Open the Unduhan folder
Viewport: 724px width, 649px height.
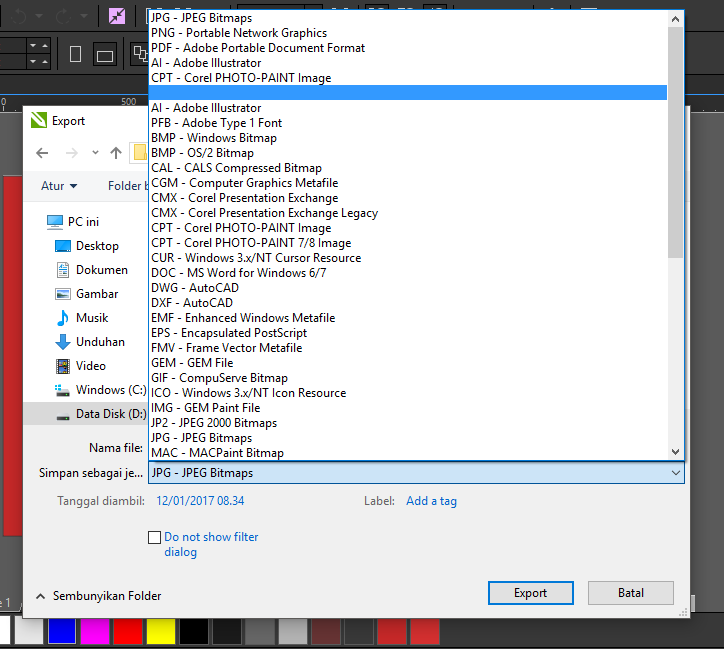tap(90, 342)
